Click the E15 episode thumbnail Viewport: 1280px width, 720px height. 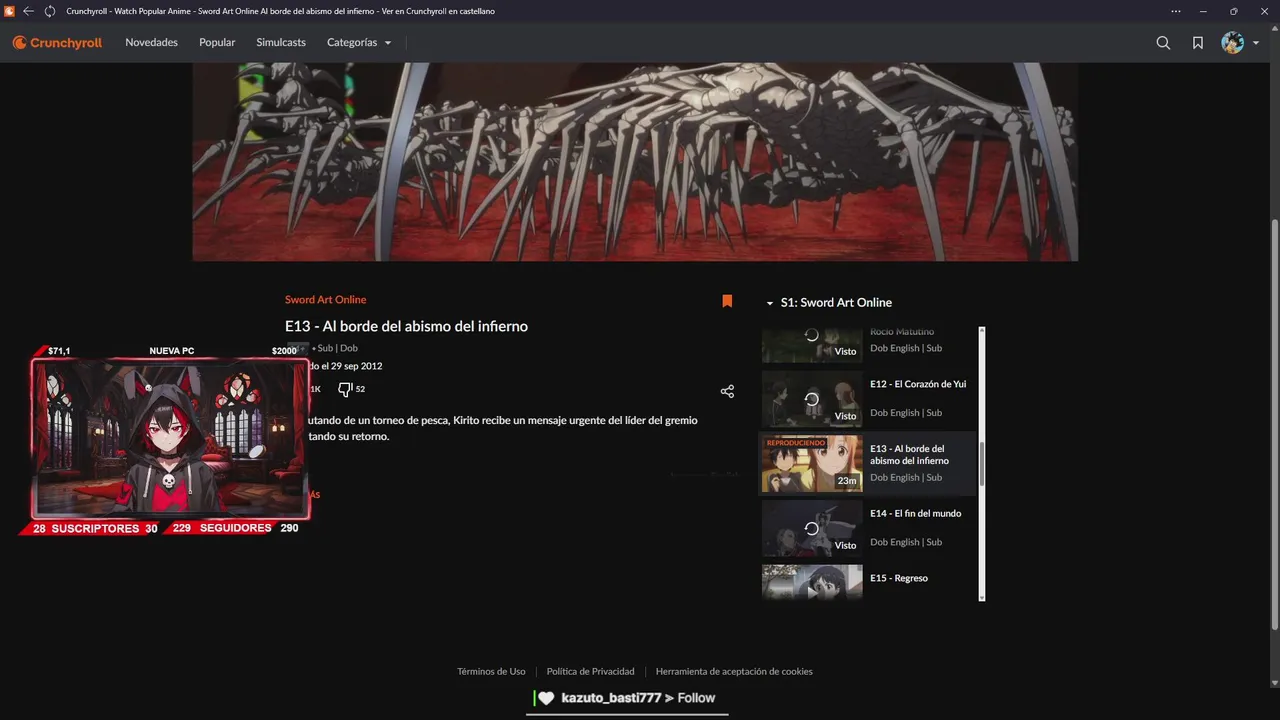pyautogui.click(x=812, y=582)
